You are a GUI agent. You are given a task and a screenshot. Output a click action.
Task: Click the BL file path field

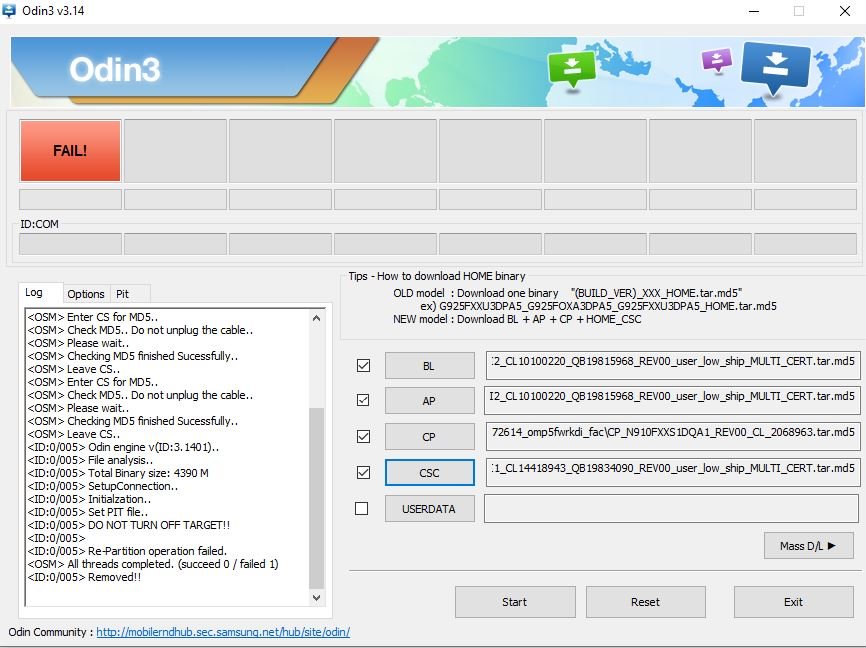pyautogui.click(x=673, y=365)
